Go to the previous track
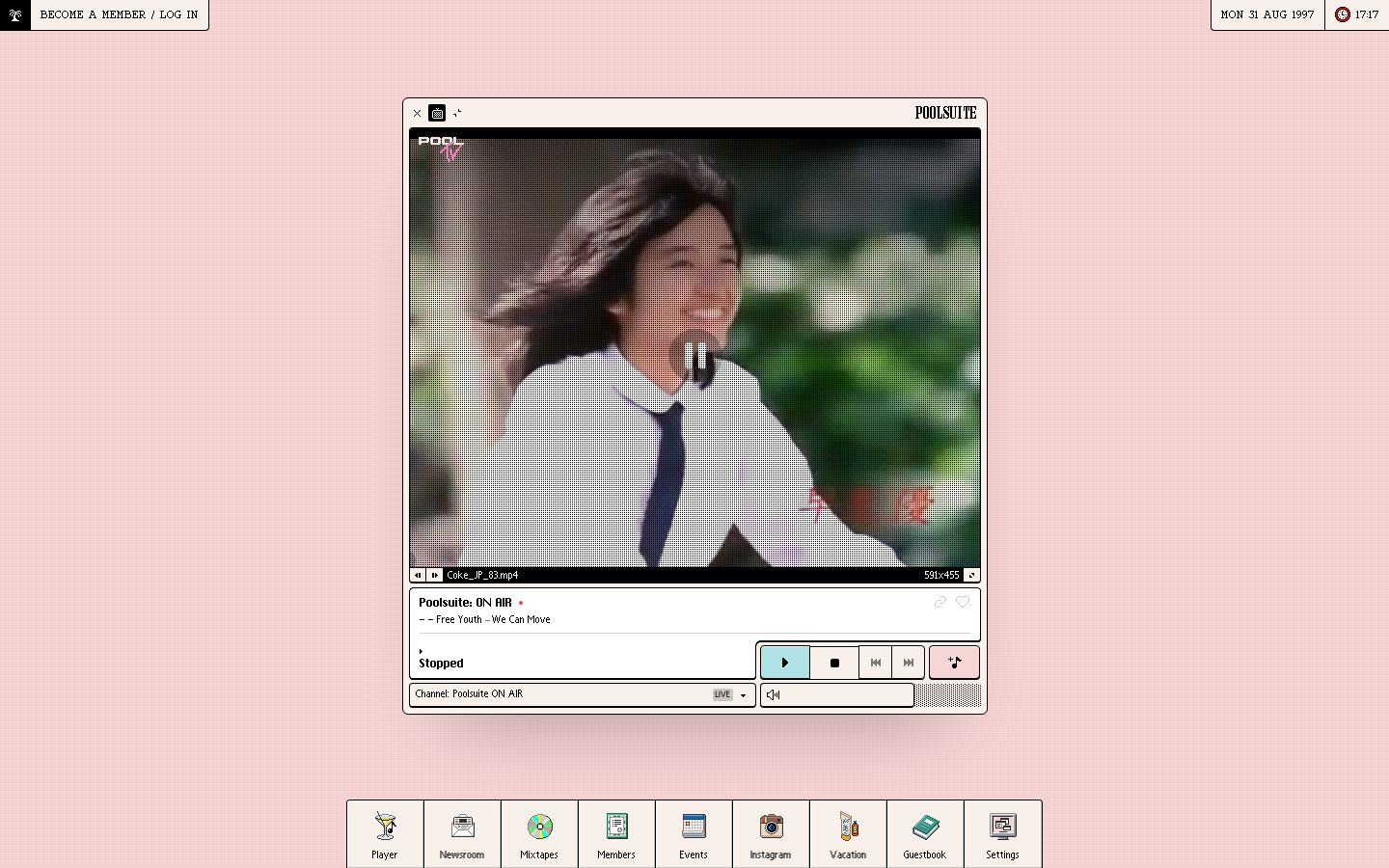 (x=876, y=663)
